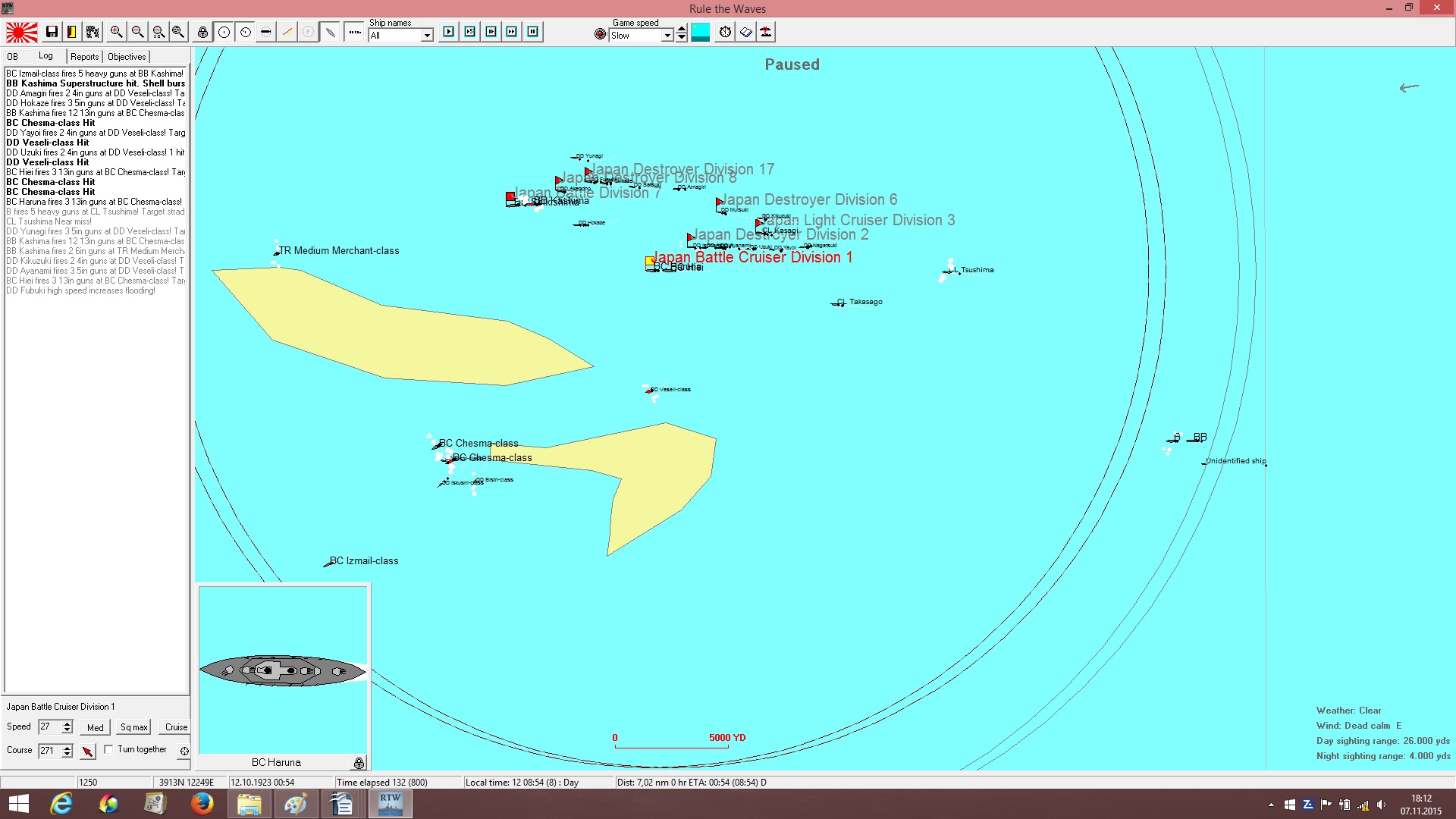Screen dimensions: 1456x819
Task: Open the gears settings icon
Action: click(93, 32)
